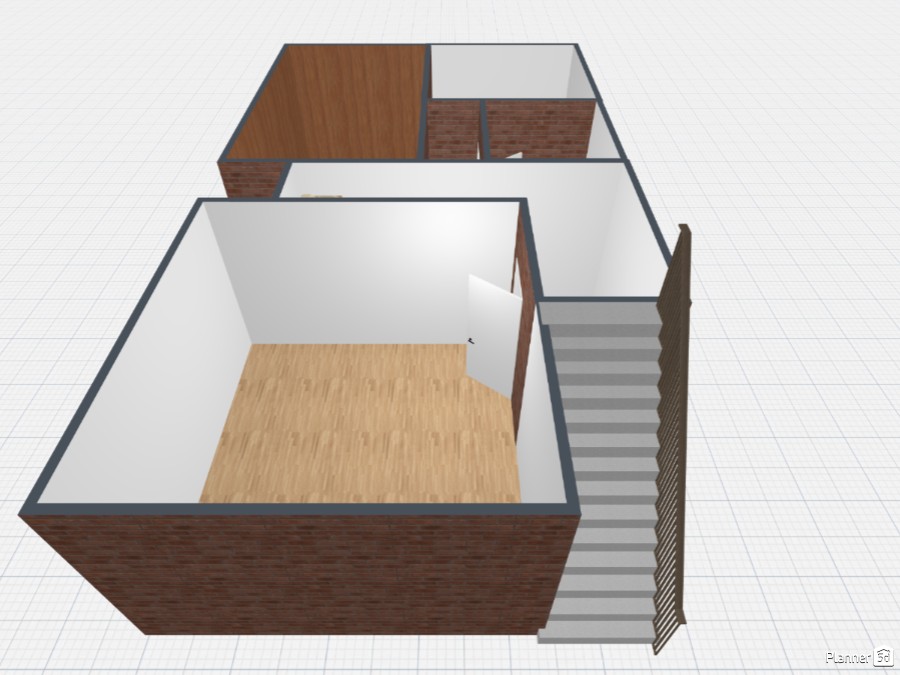Click the top step of the staircase

click(600, 313)
